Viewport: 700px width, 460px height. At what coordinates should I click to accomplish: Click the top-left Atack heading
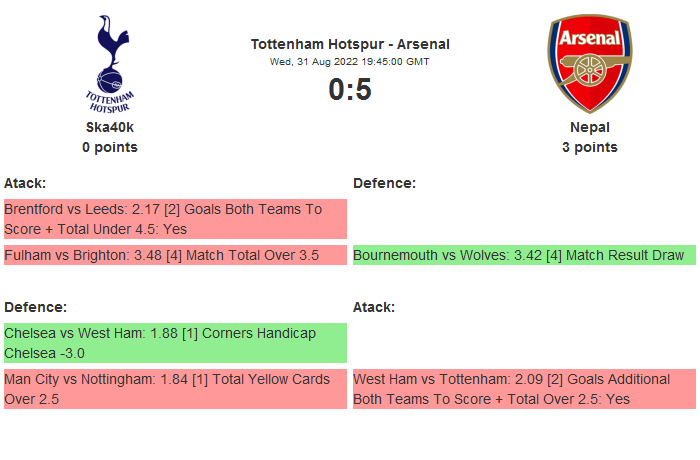25,183
